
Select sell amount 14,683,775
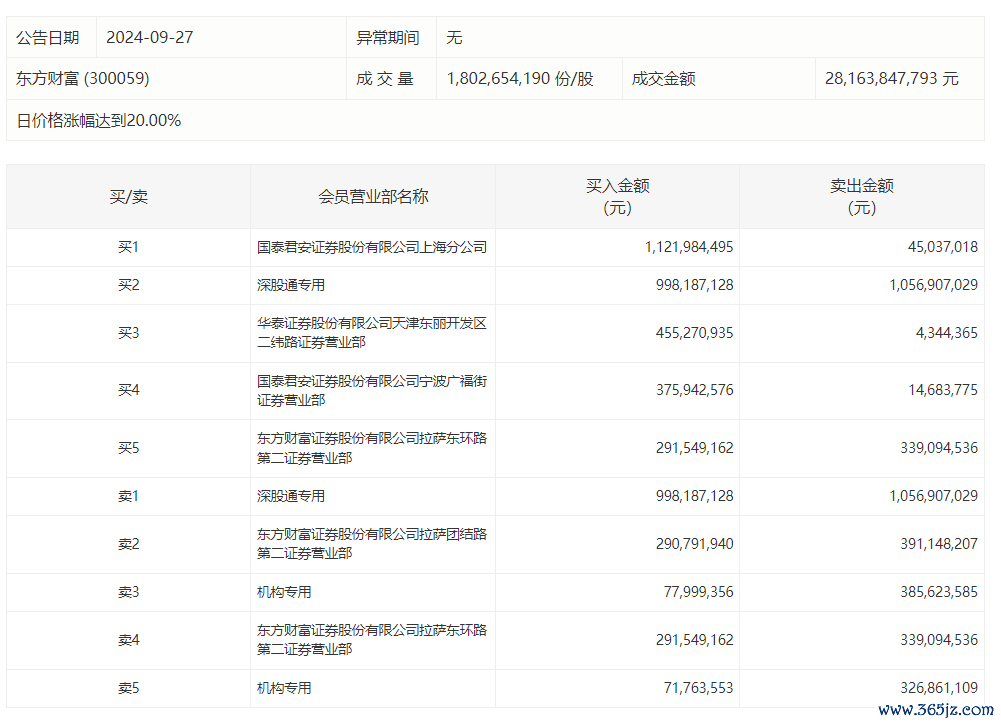click(943, 390)
